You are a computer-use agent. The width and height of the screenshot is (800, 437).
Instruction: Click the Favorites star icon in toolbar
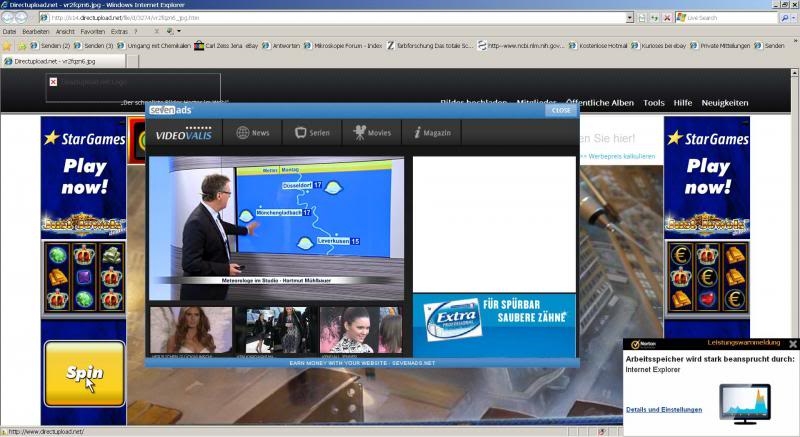point(7,46)
